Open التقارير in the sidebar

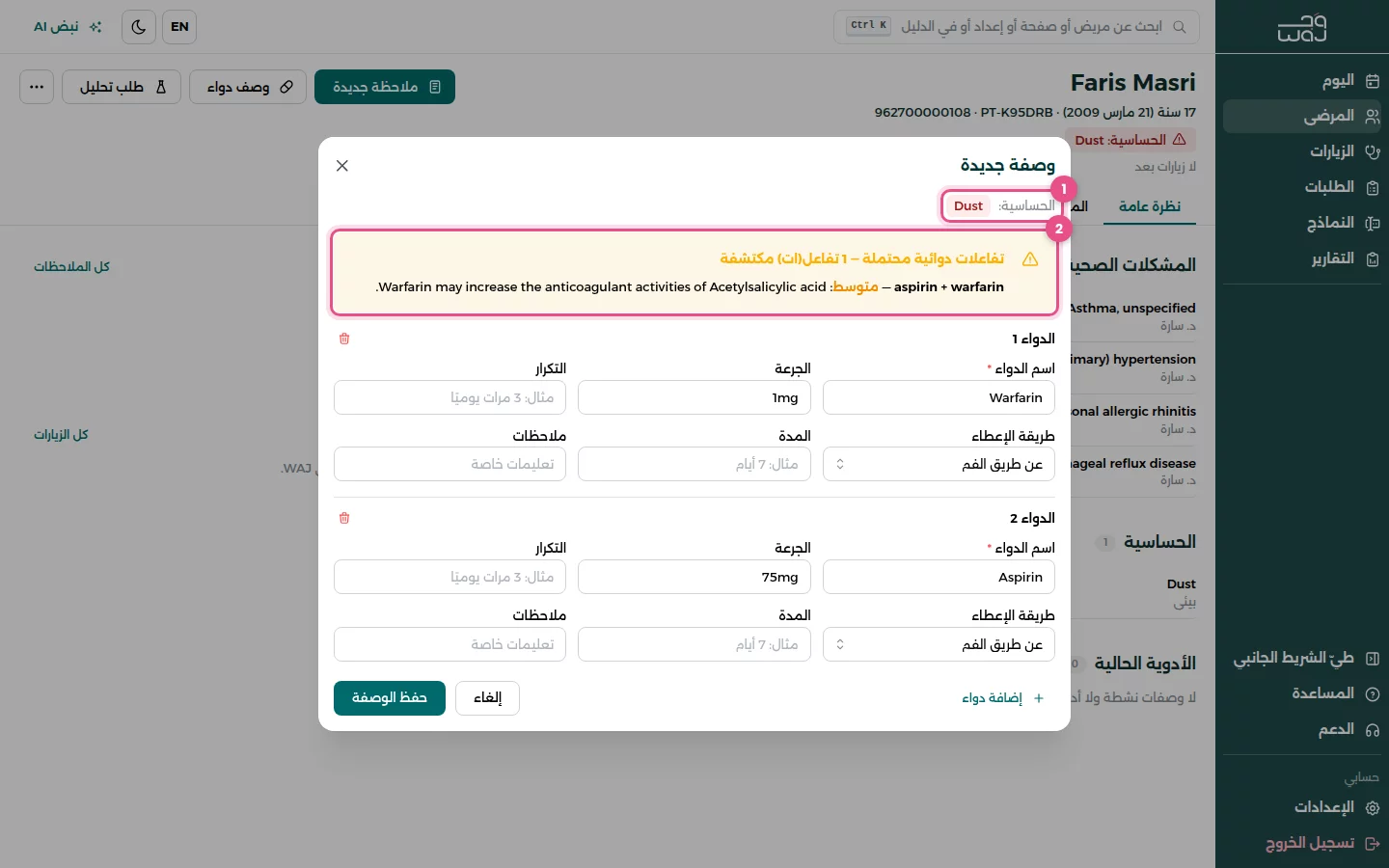click(x=1302, y=258)
